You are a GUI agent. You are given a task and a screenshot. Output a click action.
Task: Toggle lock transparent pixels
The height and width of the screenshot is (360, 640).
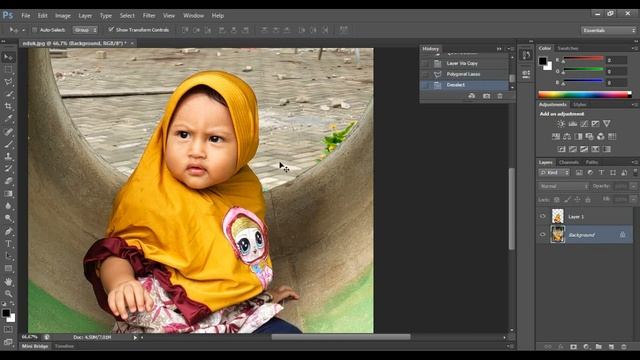(x=556, y=200)
